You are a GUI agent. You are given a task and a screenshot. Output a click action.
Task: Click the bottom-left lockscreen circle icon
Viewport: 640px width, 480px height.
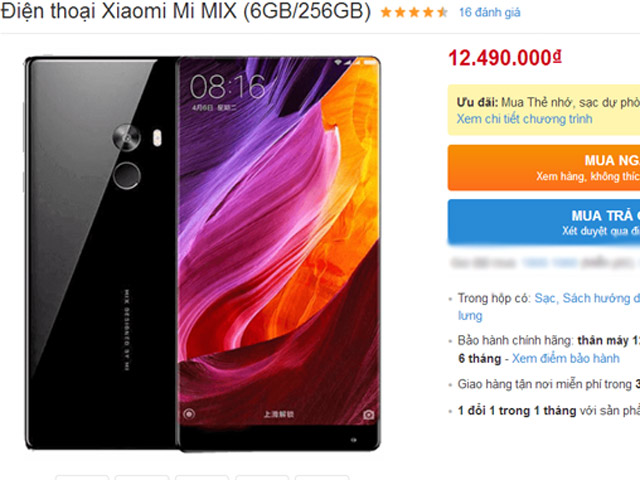(189, 414)
